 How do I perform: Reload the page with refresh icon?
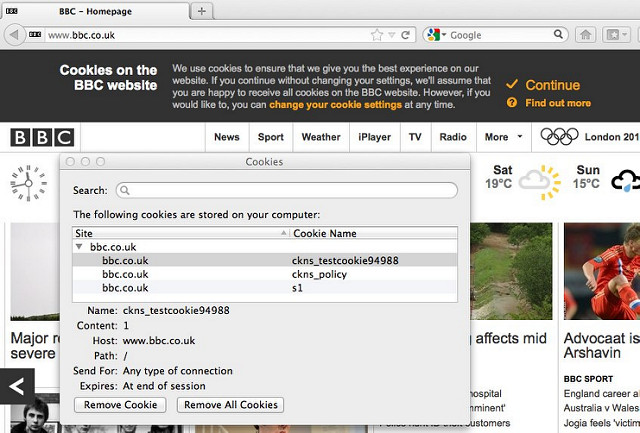point(405,35)
